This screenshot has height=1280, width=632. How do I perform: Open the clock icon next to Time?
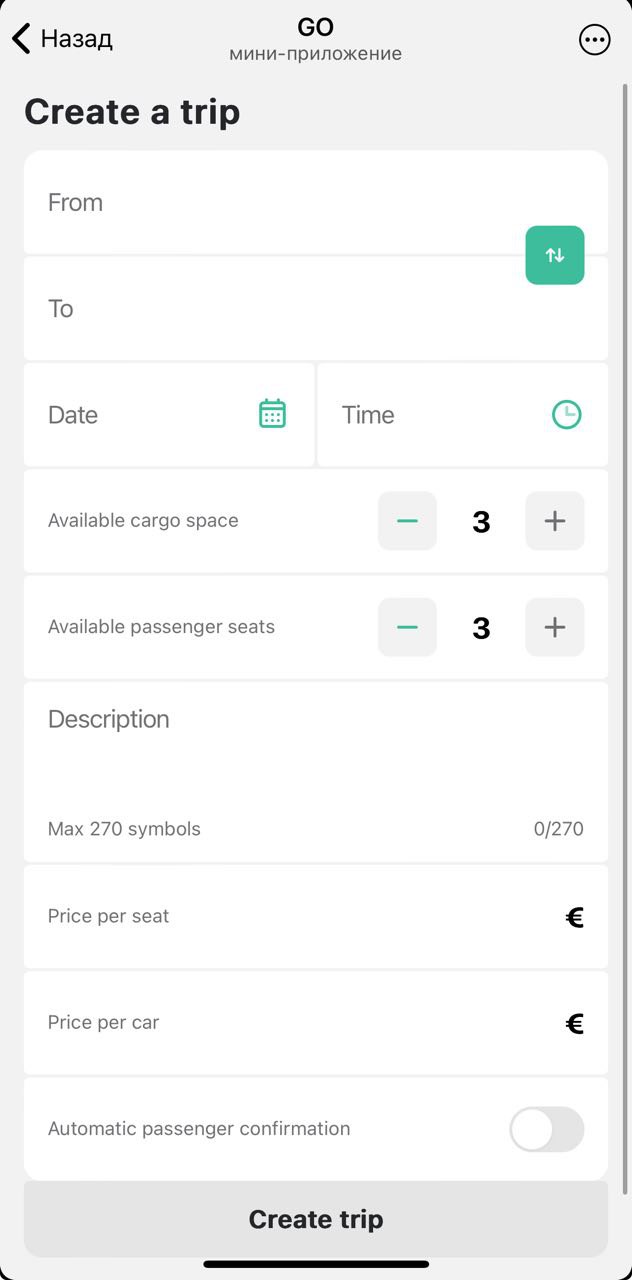(x=566, y=414)
